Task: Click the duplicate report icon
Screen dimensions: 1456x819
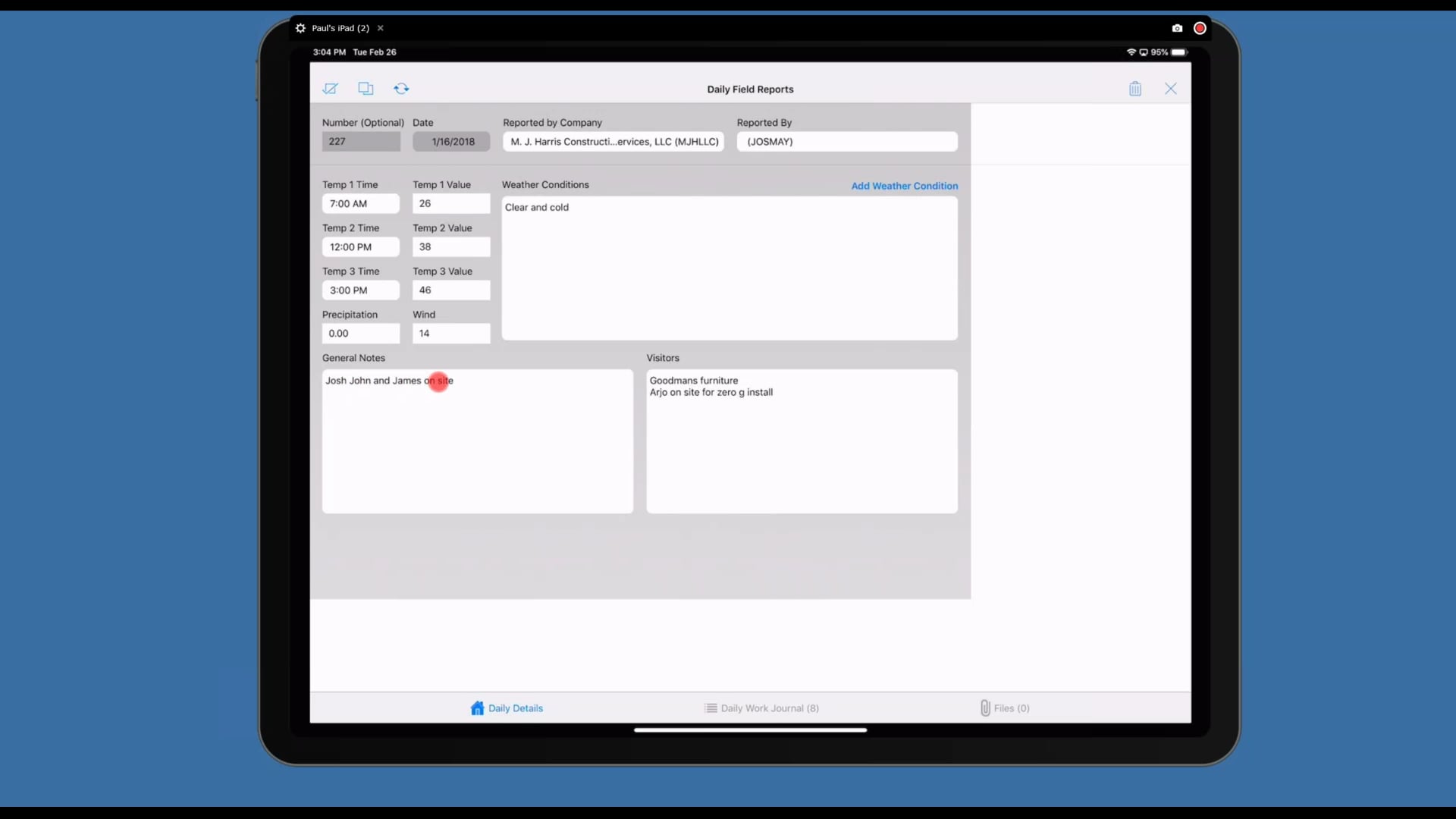Action: click(x=366, y=88)
